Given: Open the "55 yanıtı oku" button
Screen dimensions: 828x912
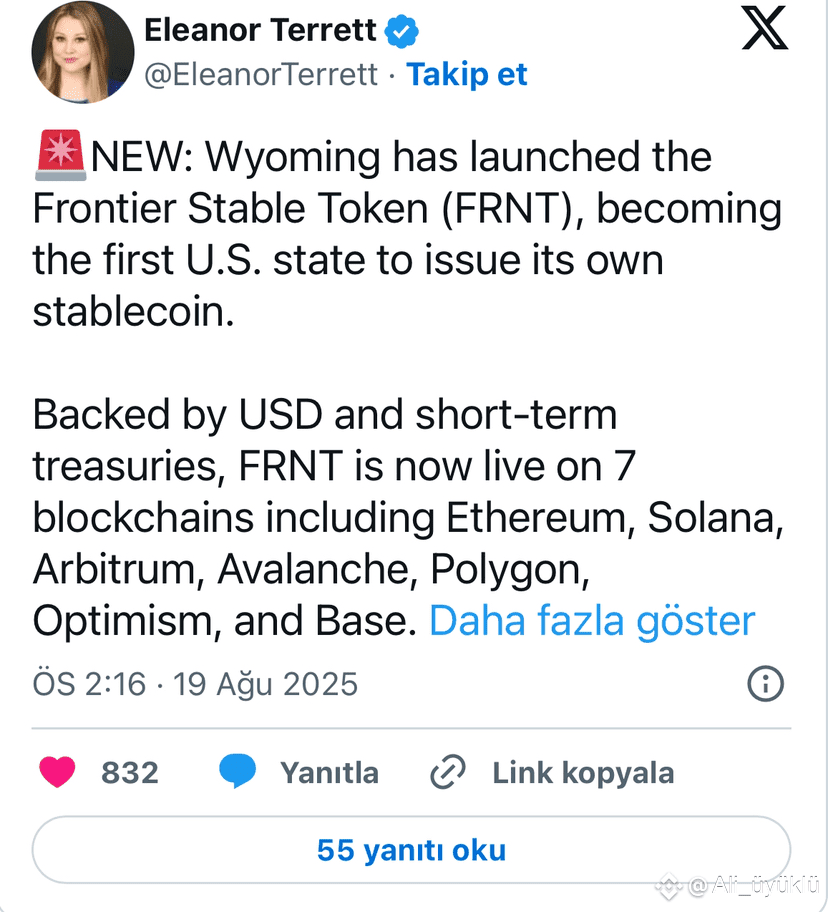Looking at the screenshot, I should (412, 850).
